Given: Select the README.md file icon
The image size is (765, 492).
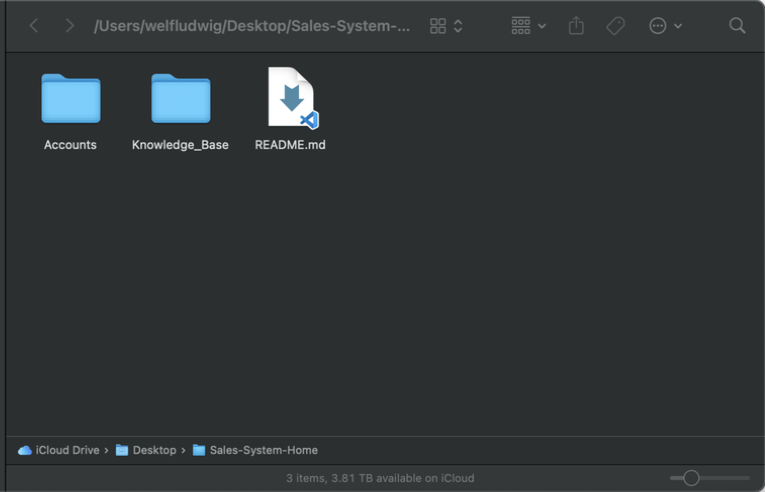Looking at the screenshot, I should point(290,98).
